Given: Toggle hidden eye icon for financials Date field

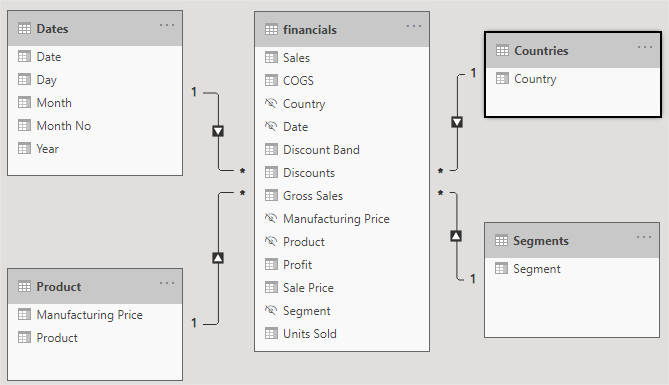Looking at the screenshot, I should pos(271,126).
